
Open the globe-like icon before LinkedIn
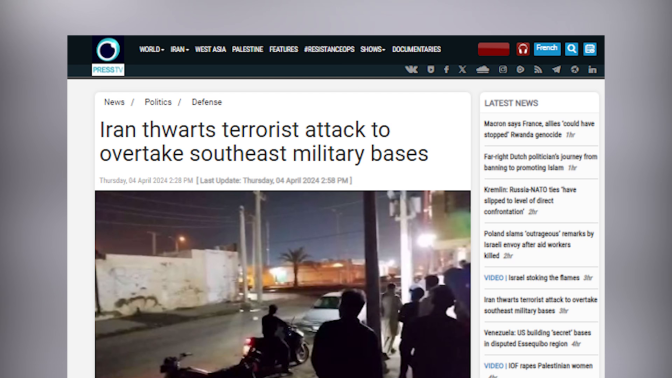(x=575, y=69)
